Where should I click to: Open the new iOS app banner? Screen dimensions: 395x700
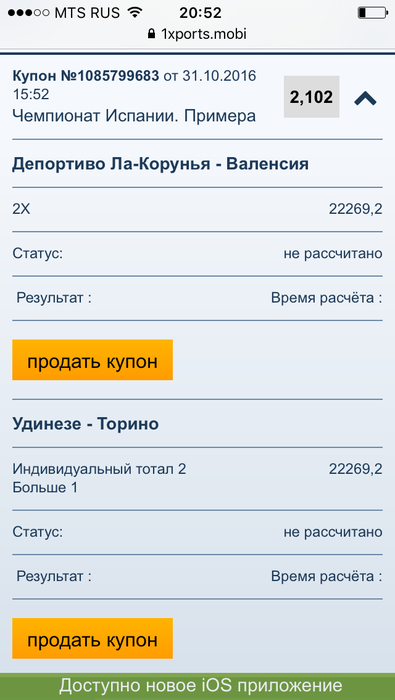[197, 686]
